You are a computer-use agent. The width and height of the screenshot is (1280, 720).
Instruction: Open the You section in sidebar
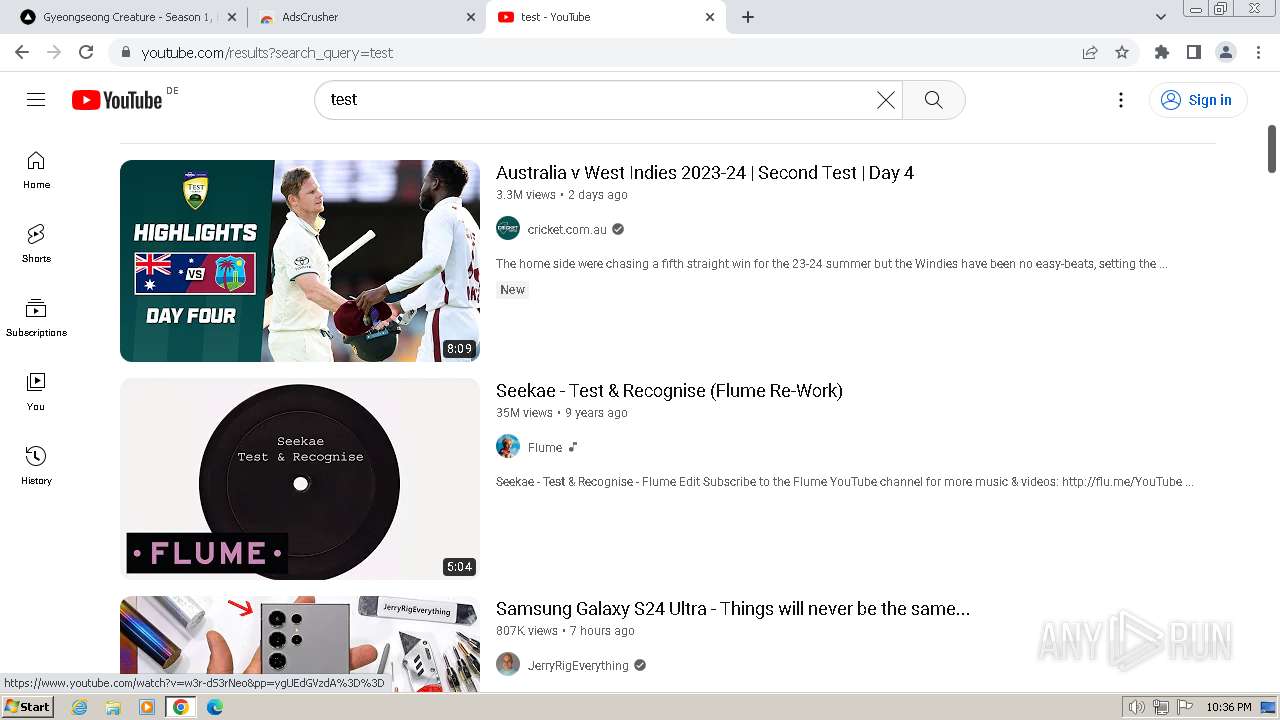(36, 392)
